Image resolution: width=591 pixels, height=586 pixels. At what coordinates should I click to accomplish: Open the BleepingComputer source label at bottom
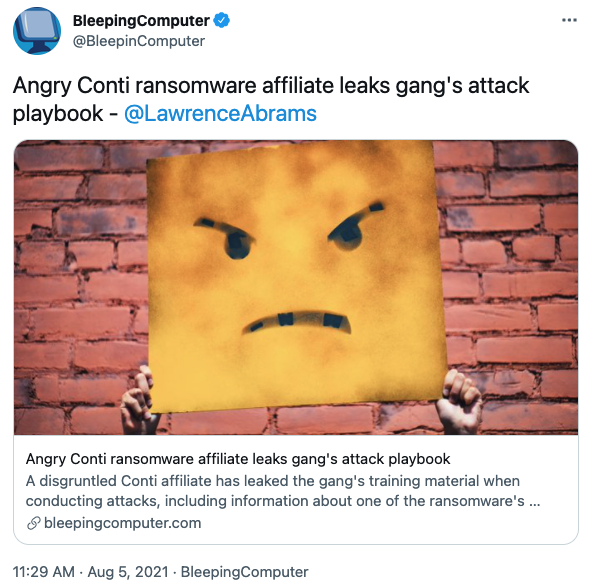click(245, 572)
